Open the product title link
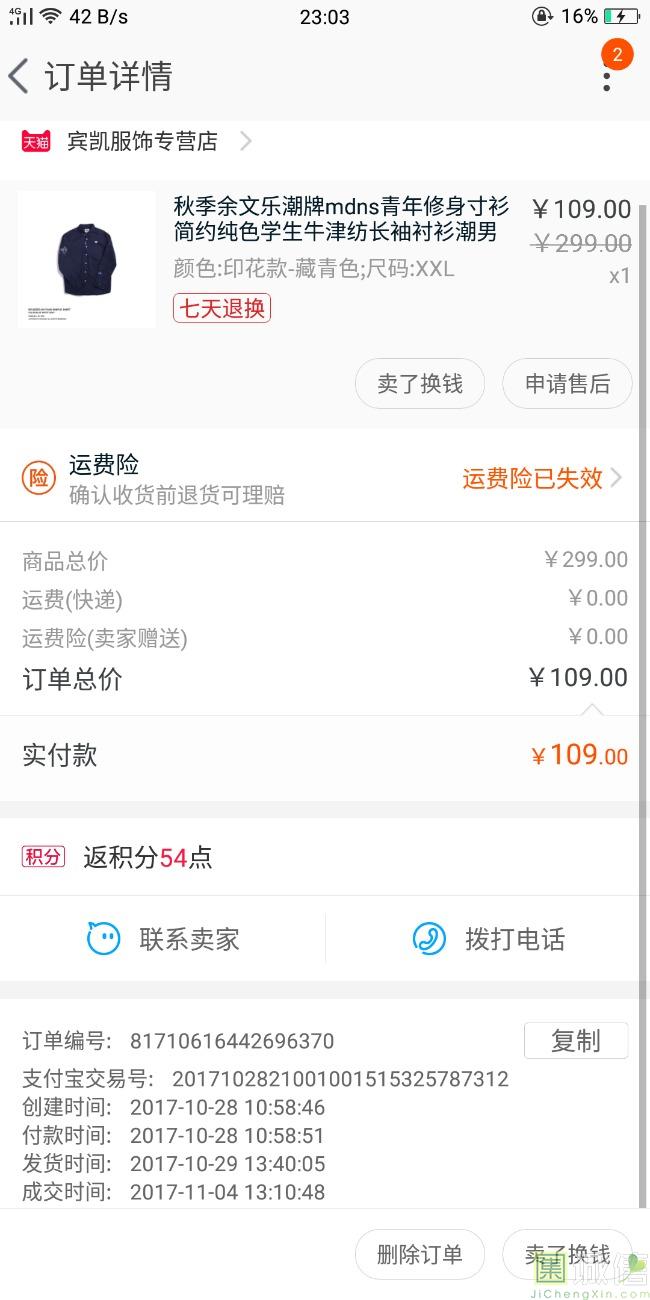 (x=340, y=220)
